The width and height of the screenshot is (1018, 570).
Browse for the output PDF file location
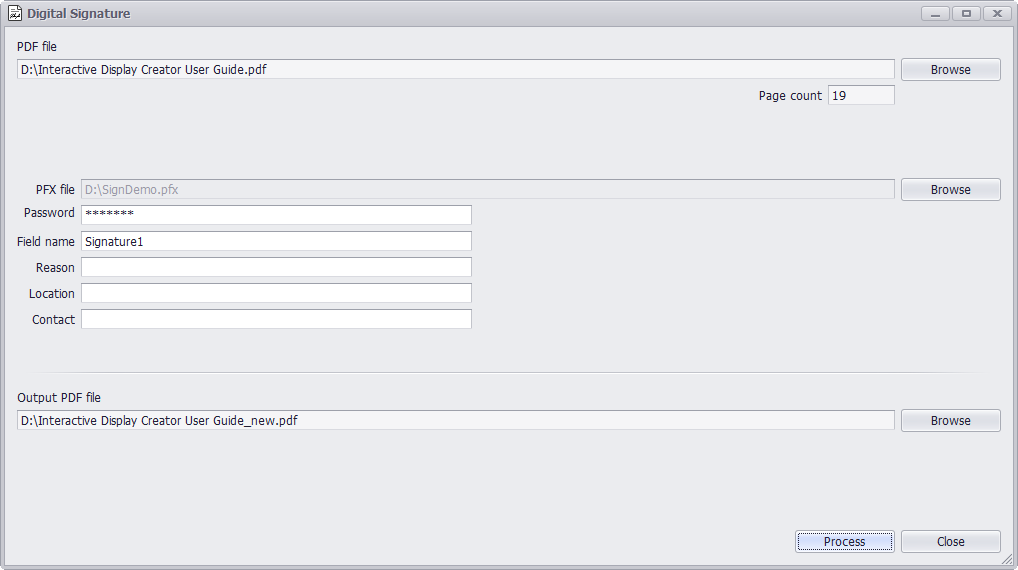[x=950, y=421]
